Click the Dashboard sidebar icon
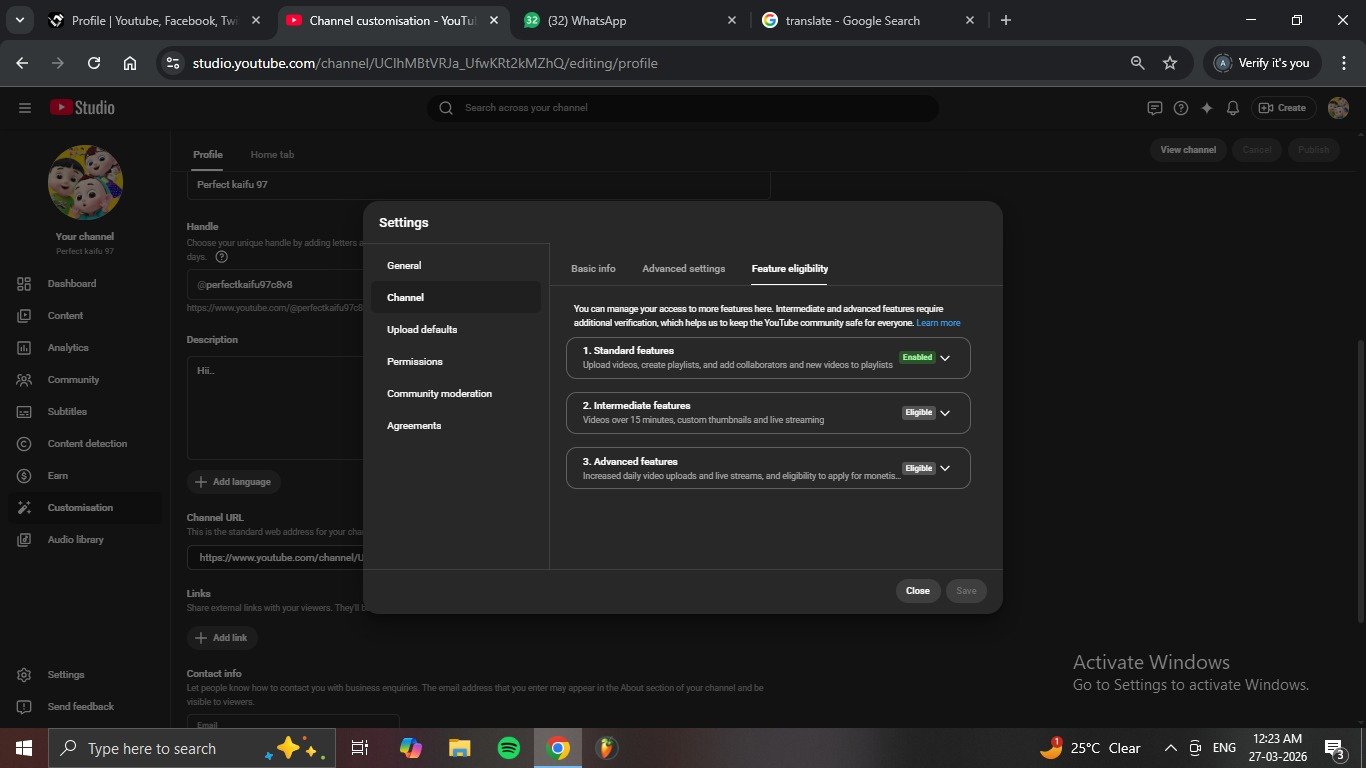 [25, 284]
